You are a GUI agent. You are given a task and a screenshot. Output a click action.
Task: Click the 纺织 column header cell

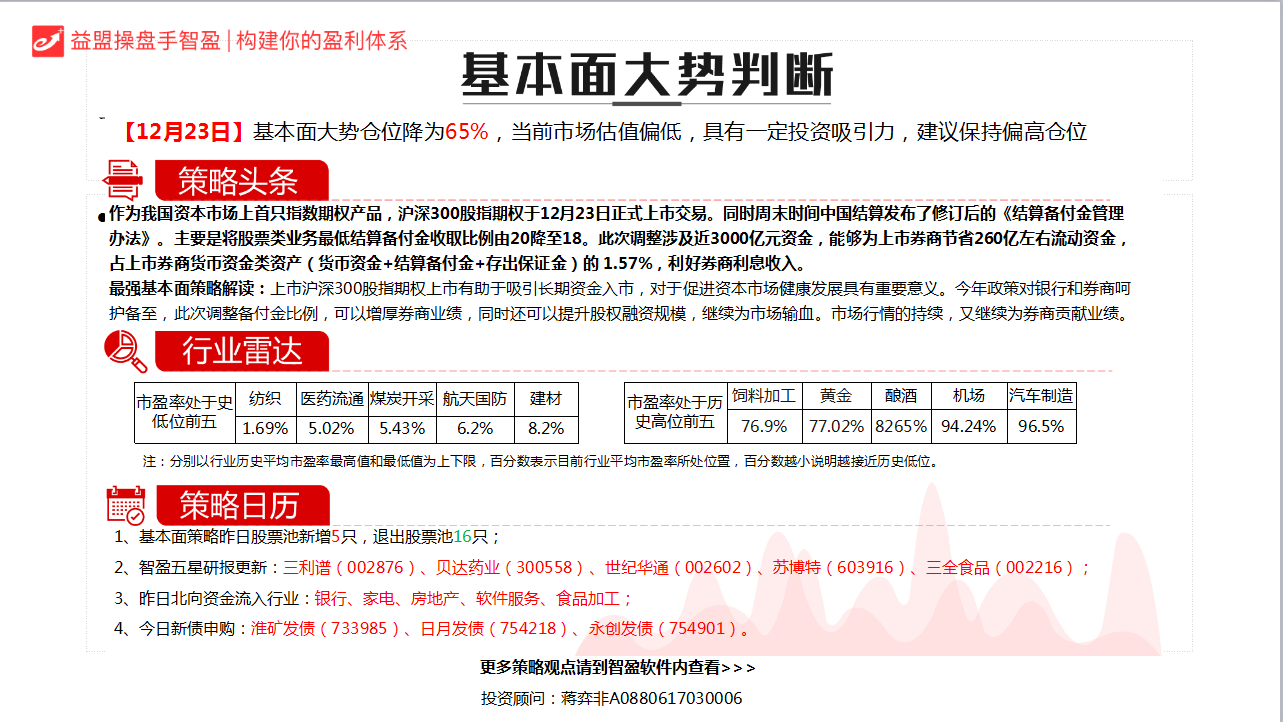point(265,398)
